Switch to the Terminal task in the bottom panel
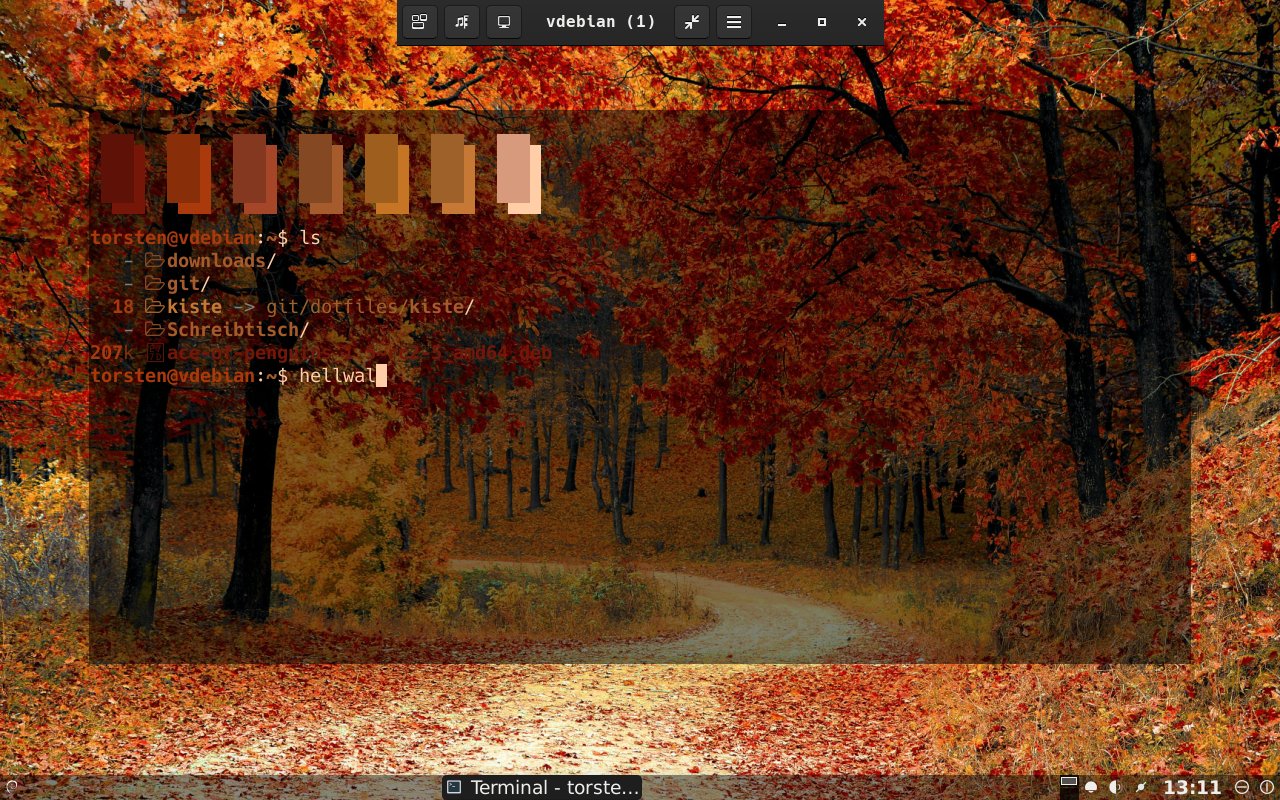 tap(542, 788)
